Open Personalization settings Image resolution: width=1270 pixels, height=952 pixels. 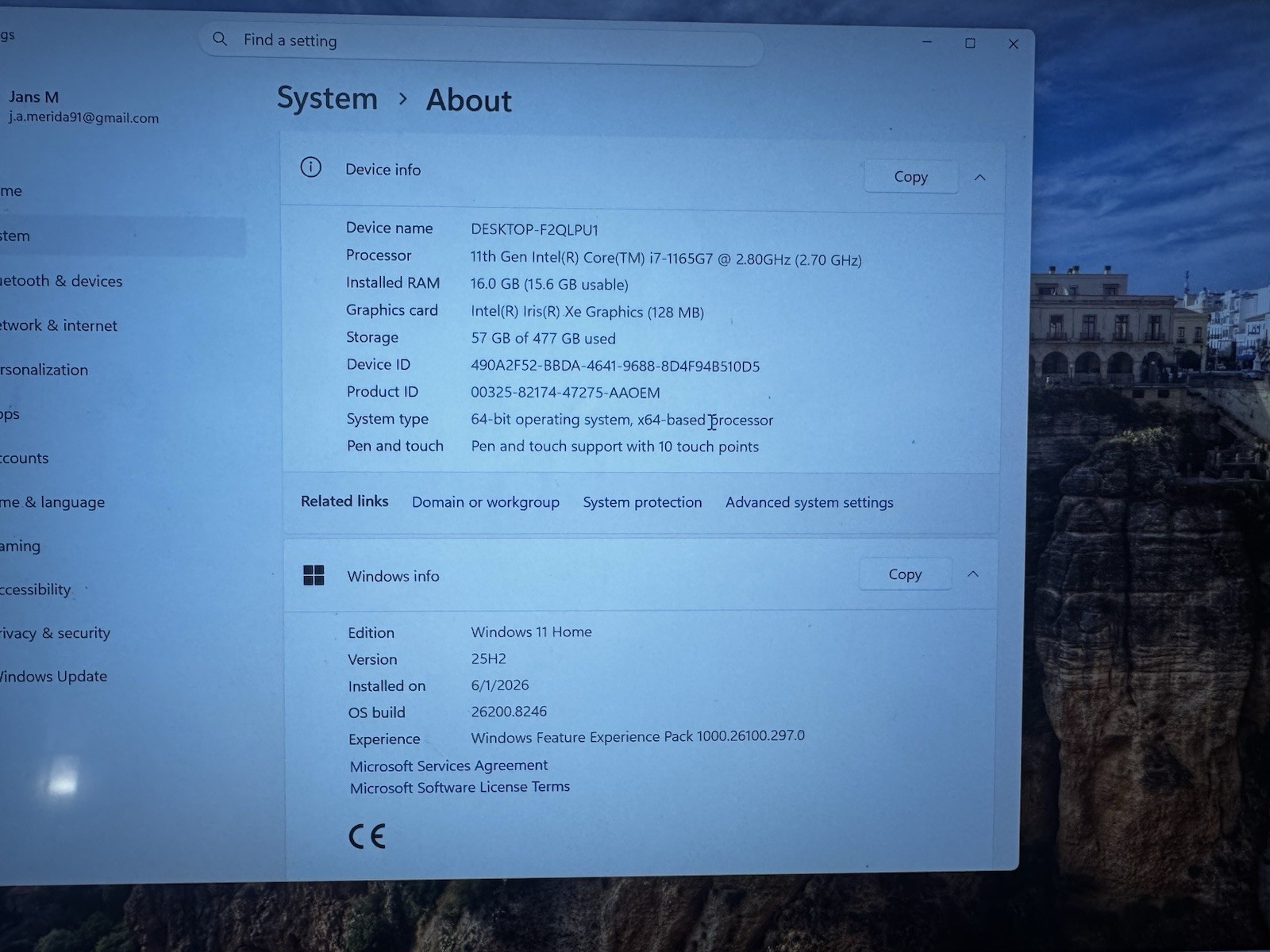[44, 370]
